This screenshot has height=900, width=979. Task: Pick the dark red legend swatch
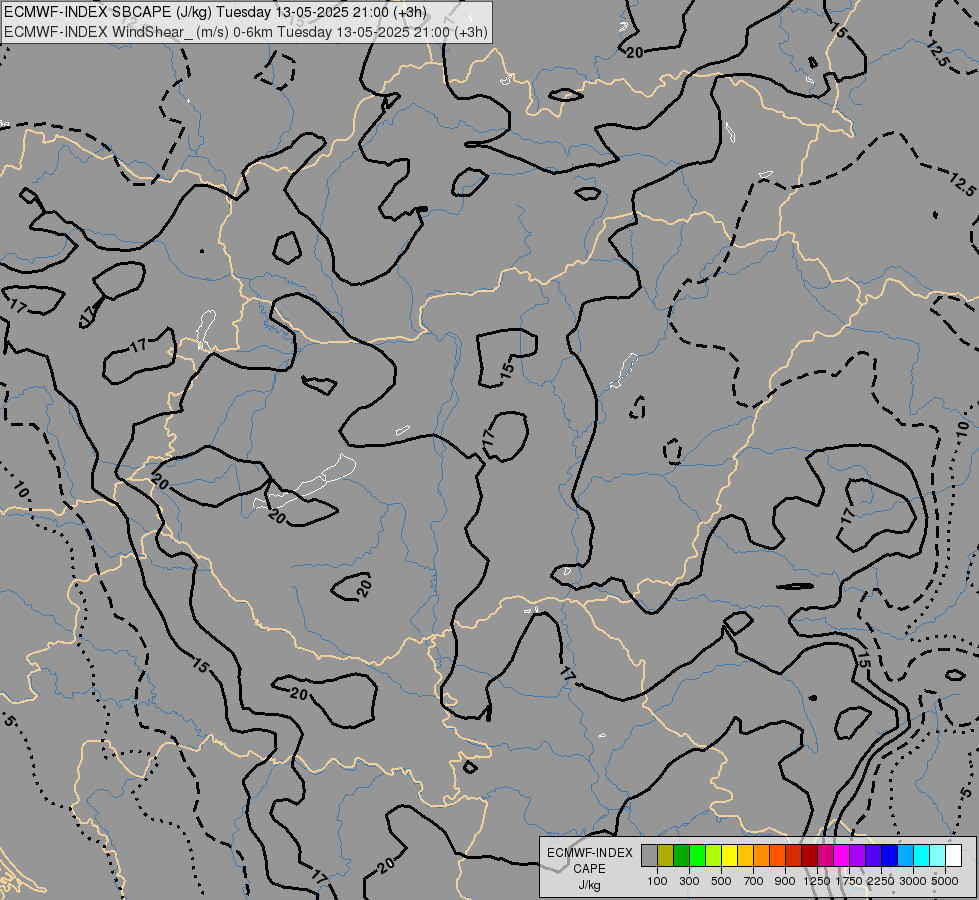click(x=810, y=855)
